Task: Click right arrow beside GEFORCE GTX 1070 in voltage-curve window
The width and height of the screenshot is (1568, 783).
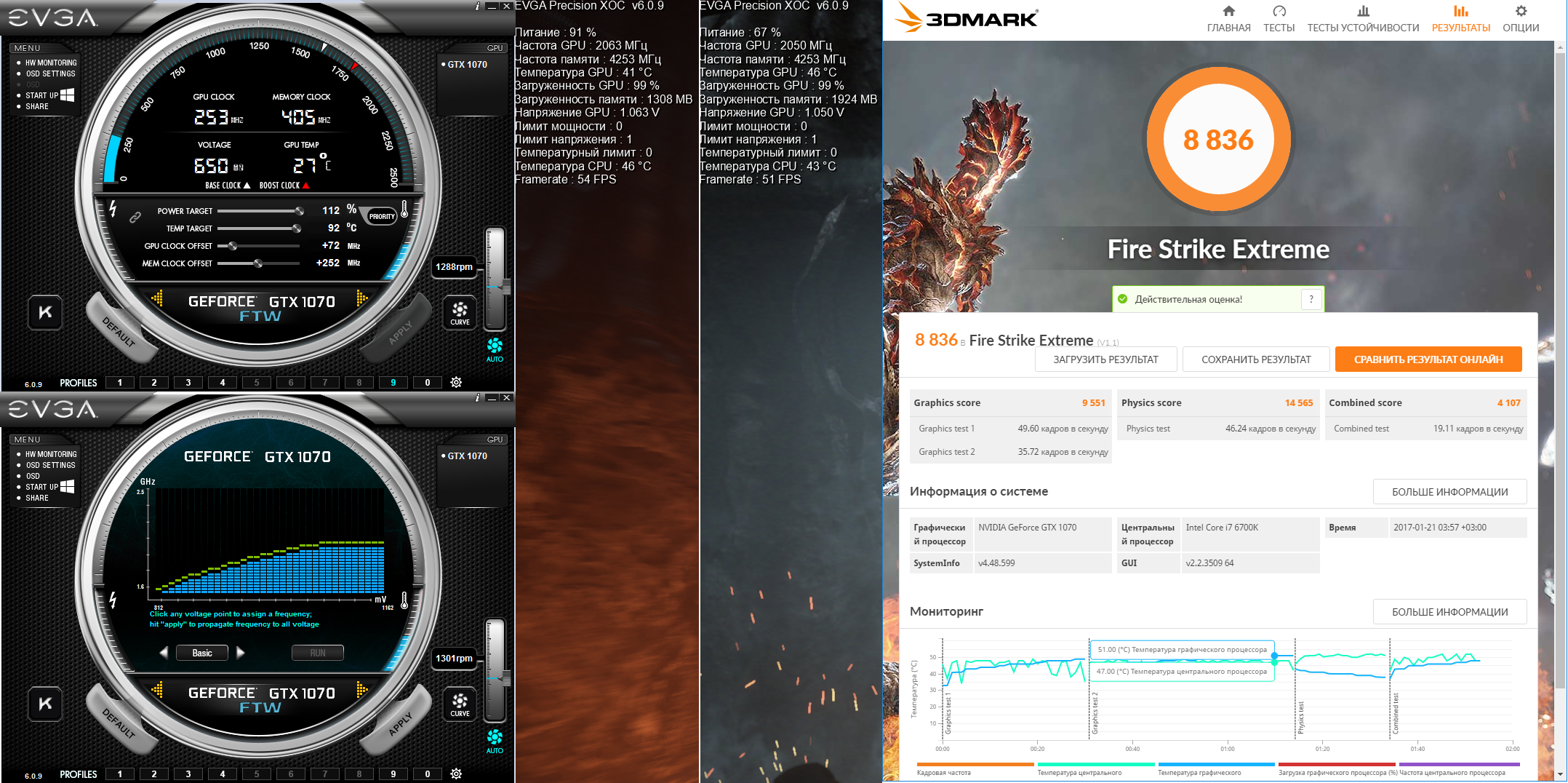Action: [361, 690]
